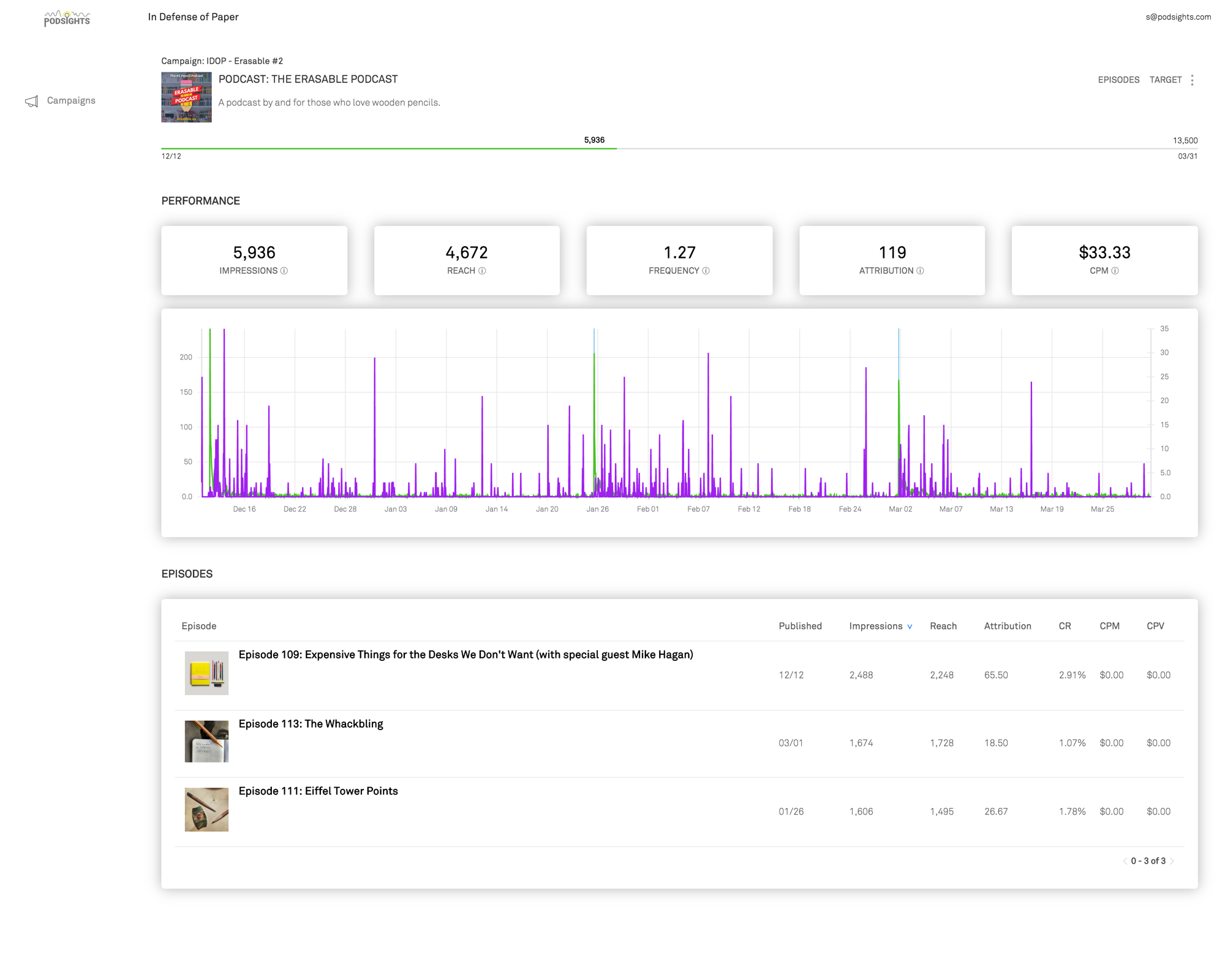Open the Campaigns sidebar icon
Viewport: 1225px width, 980px height.
pos(31,101)
